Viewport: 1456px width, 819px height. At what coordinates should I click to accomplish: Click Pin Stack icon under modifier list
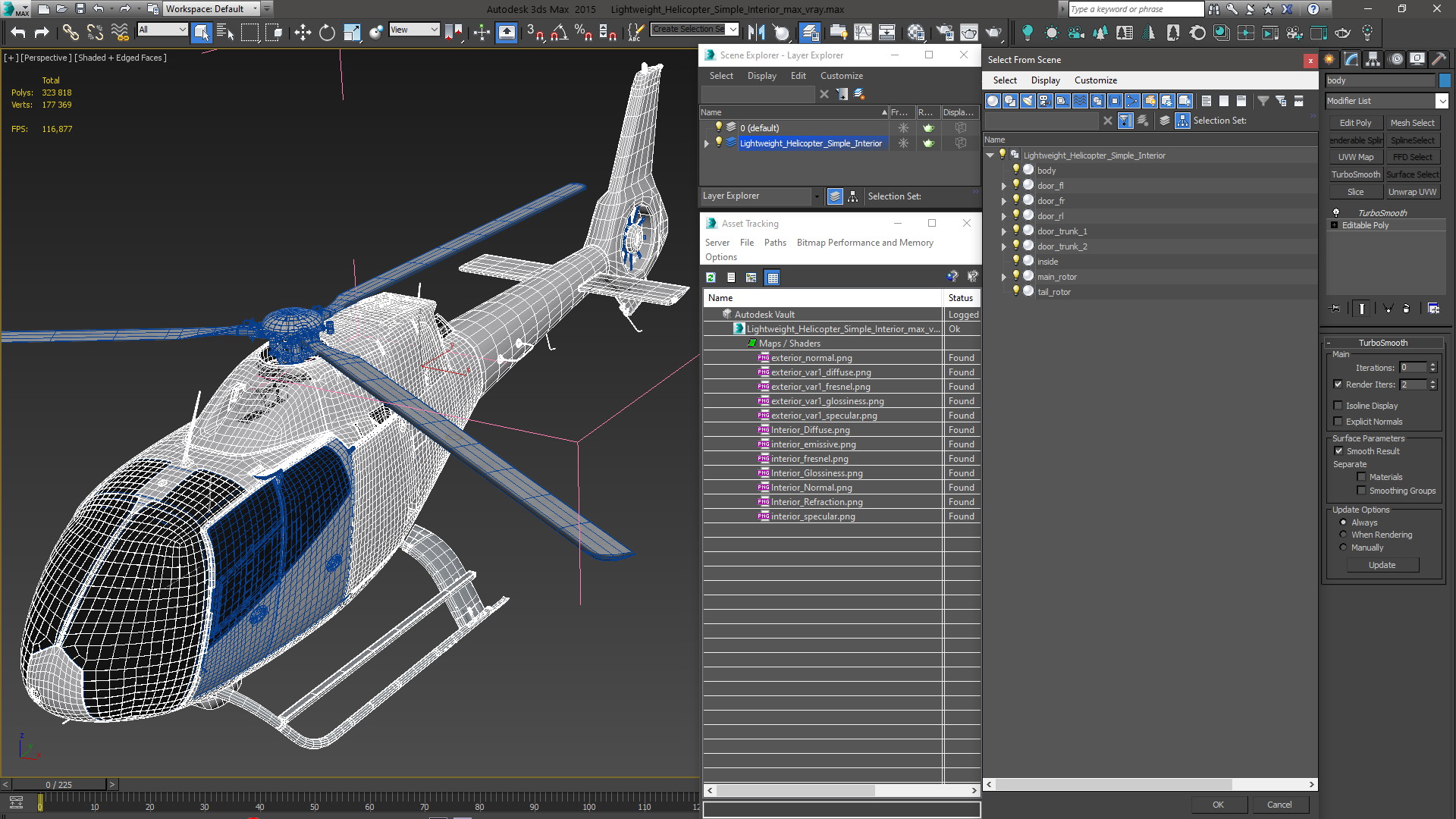(1335, 309)
